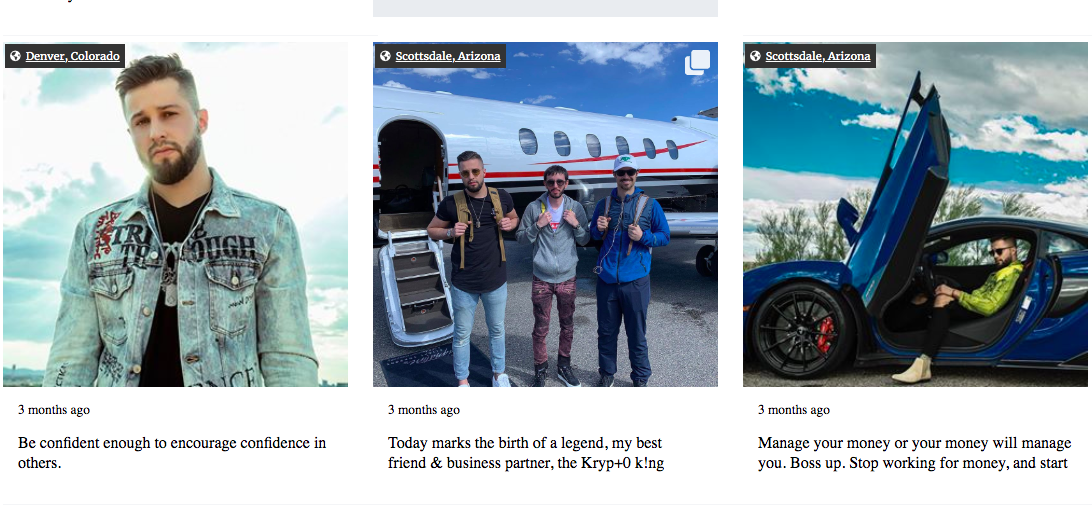
Task: Click "3 months ago" under the jet post
Action: 424,410
